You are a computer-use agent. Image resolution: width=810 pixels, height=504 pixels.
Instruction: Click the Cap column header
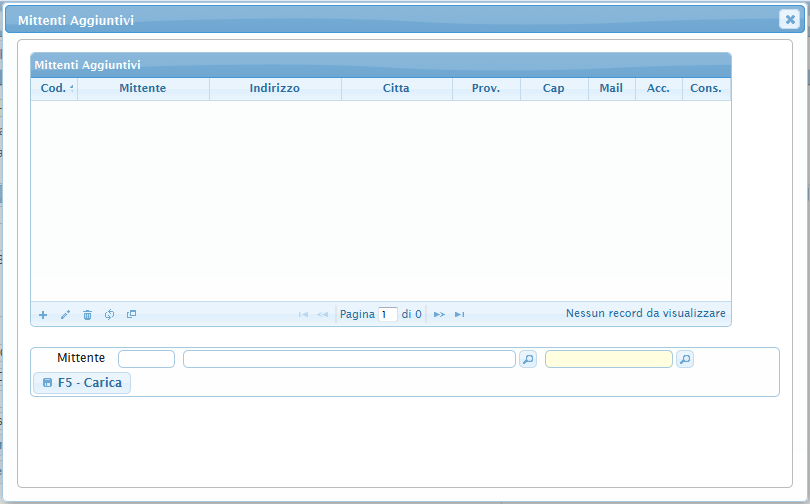[x=553, y=89]
